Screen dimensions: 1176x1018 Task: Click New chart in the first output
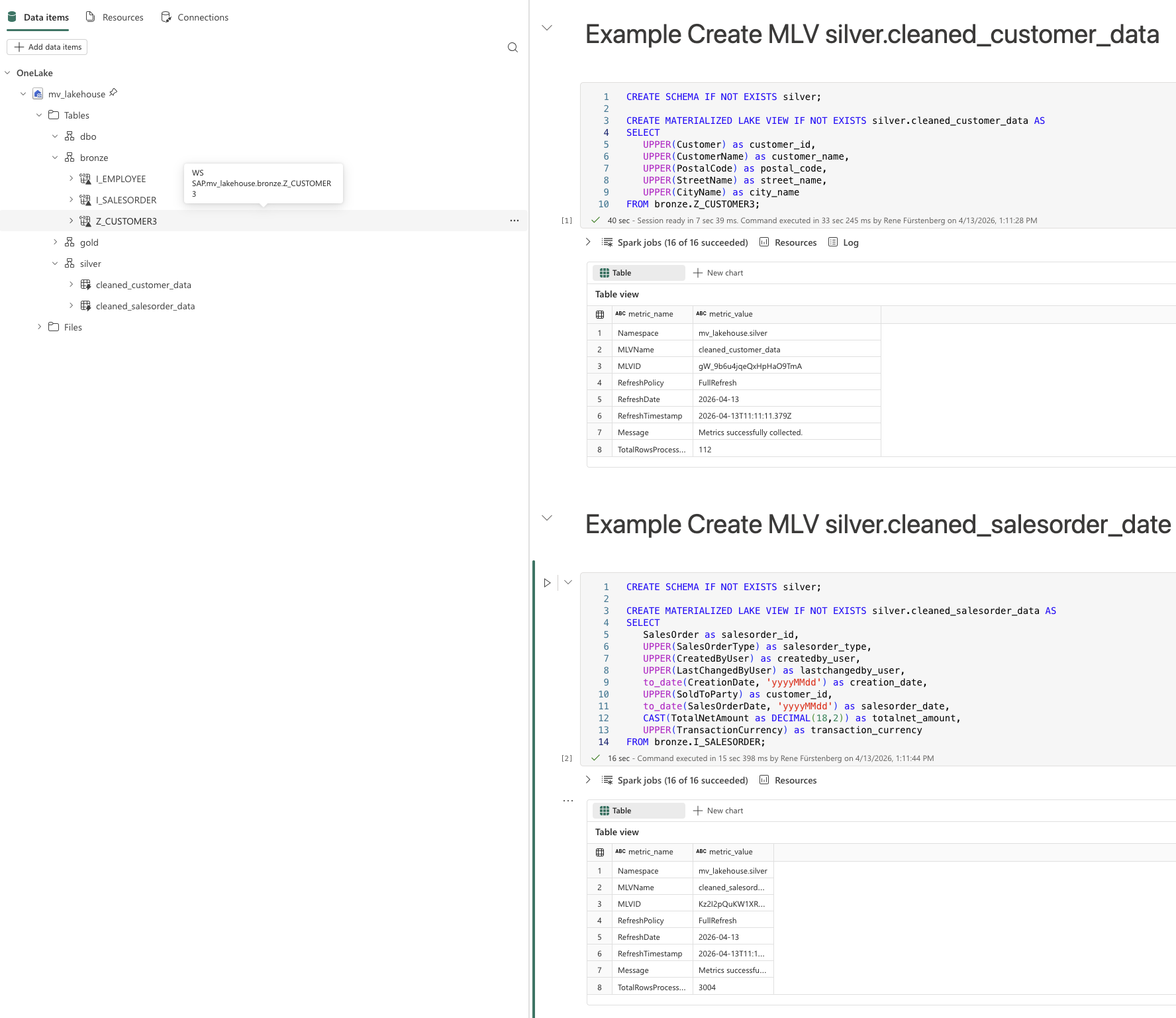point(718,273)
